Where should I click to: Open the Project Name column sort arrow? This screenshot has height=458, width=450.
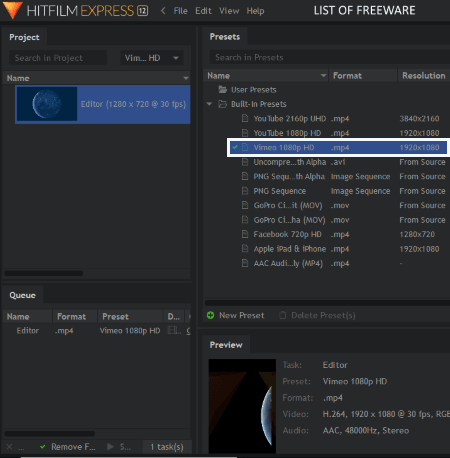(x=186, y=78)
